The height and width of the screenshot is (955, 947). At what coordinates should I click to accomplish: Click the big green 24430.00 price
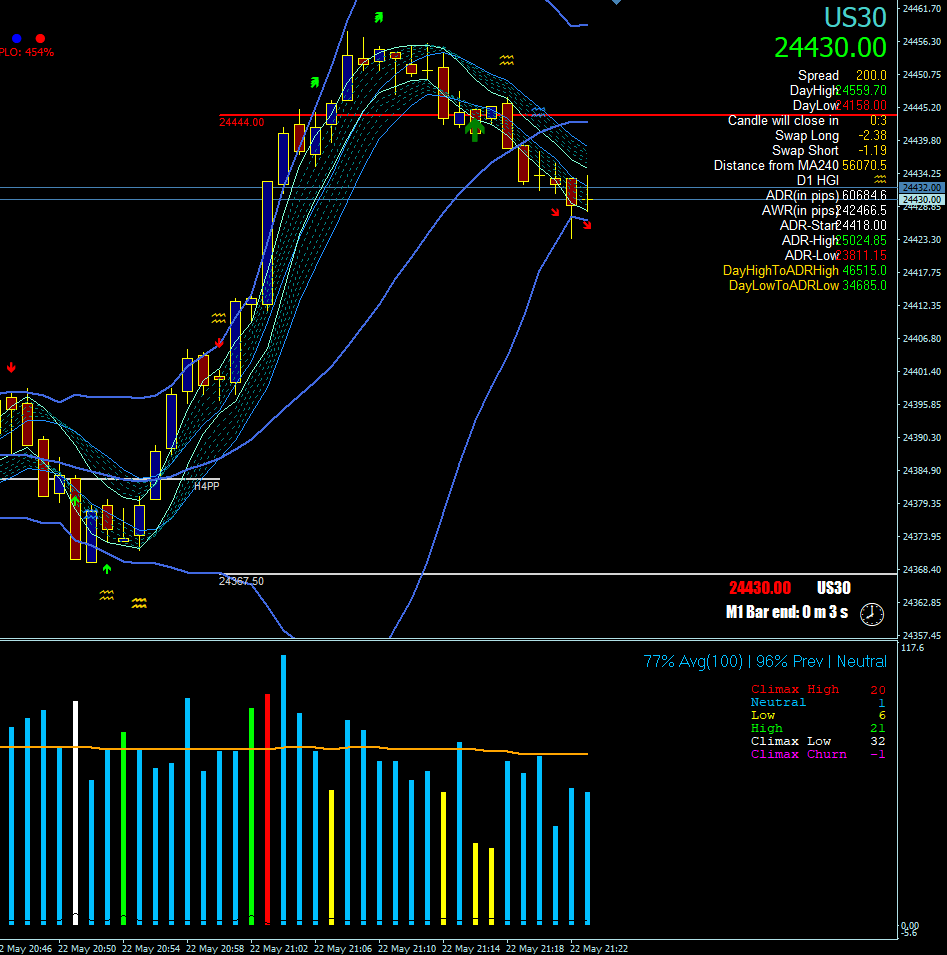point(830,48)
